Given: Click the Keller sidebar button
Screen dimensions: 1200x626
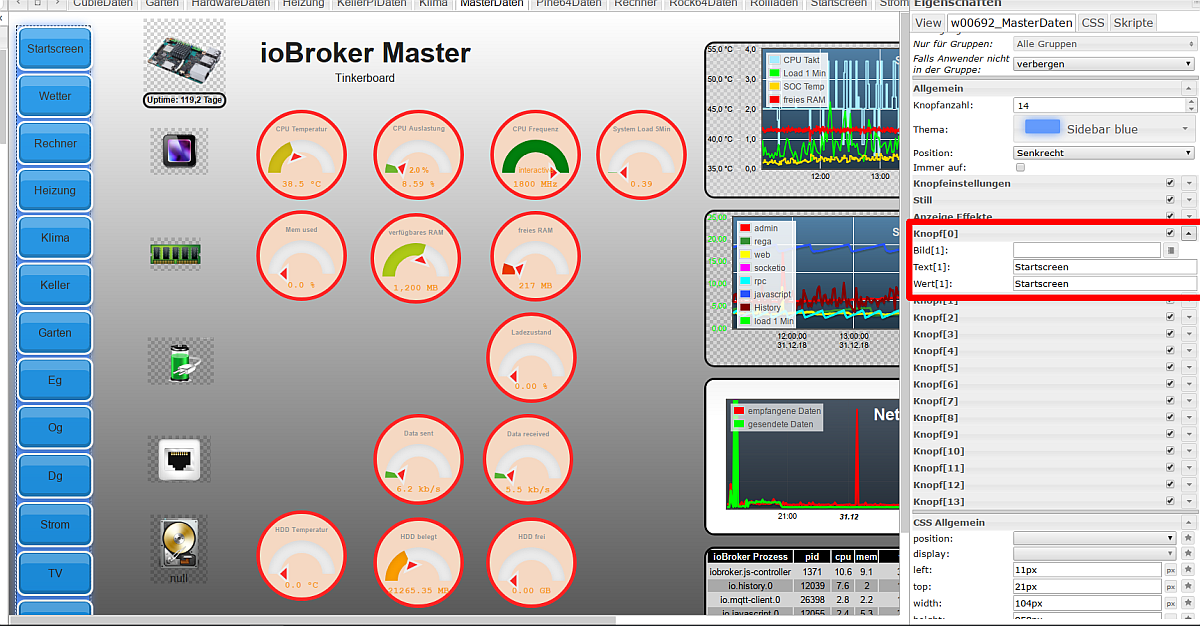Looking at the screenshot, I should pyautogui.click(x=55, y=285).
